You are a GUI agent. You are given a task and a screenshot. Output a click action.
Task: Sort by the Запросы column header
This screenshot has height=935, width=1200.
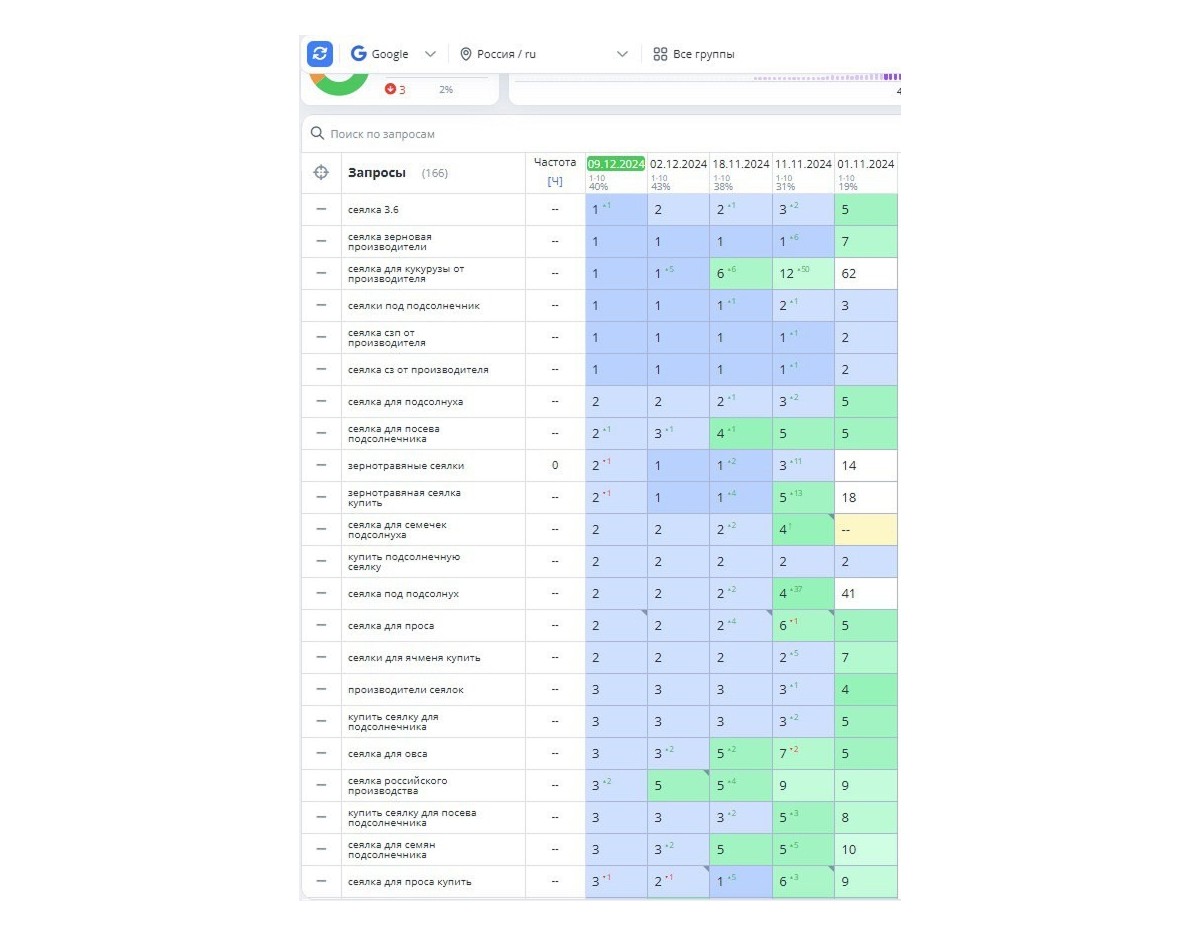click(x=377, y=173)
